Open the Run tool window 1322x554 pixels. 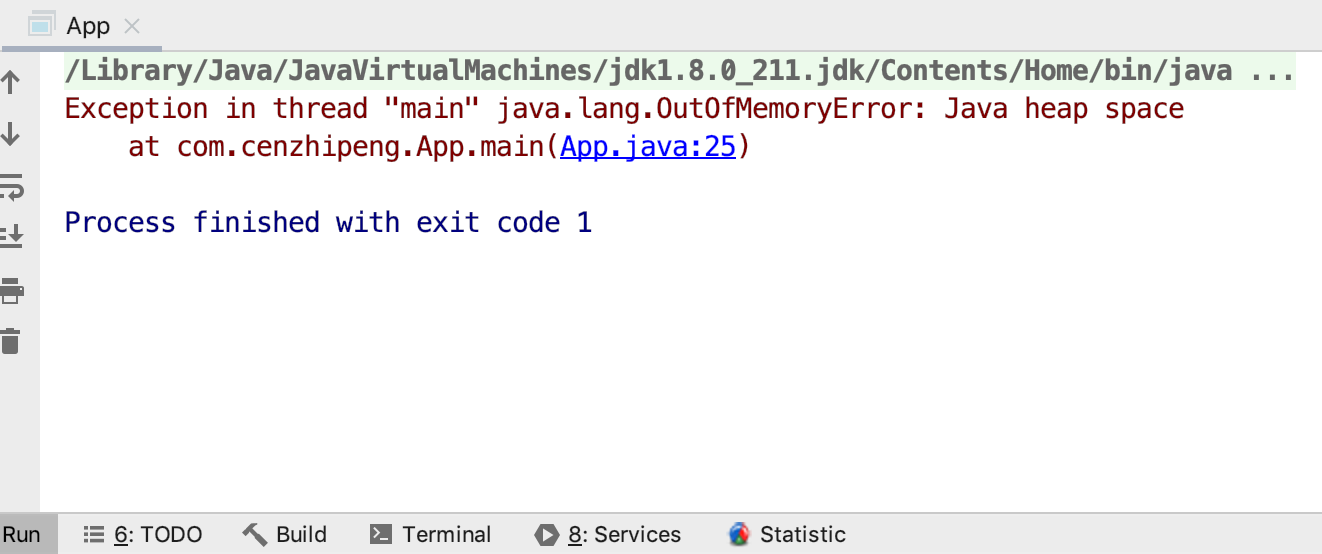22,534
